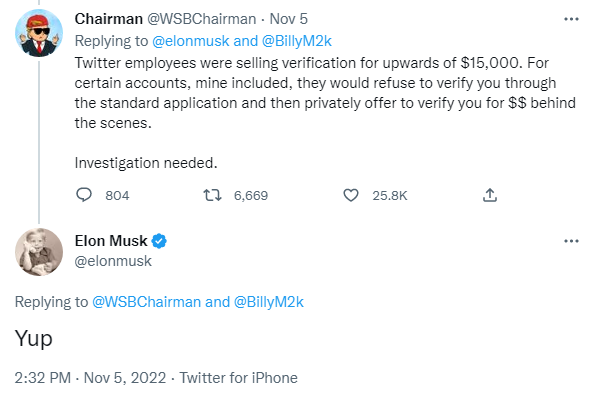Click the @BillyM2k mention in Chairman's reply line
The width and height of the screenshot is (590, 396).
297,41
